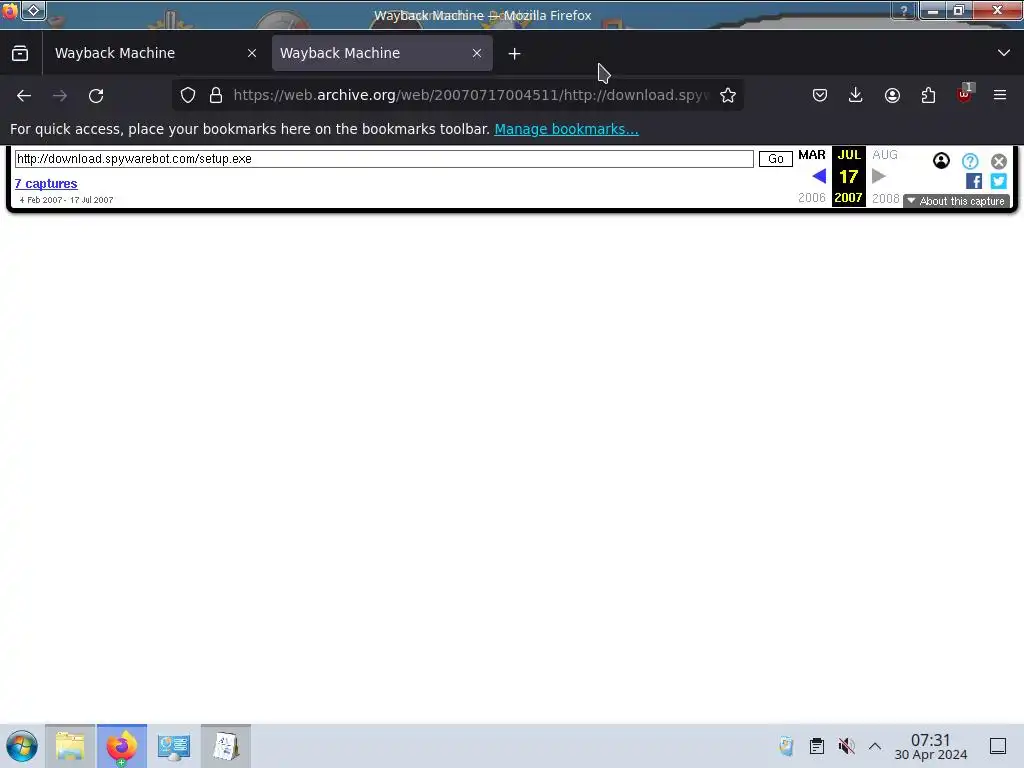Select the MAR previous month capture
This screenshot has width=1024, height=768.
coord(812,155)
